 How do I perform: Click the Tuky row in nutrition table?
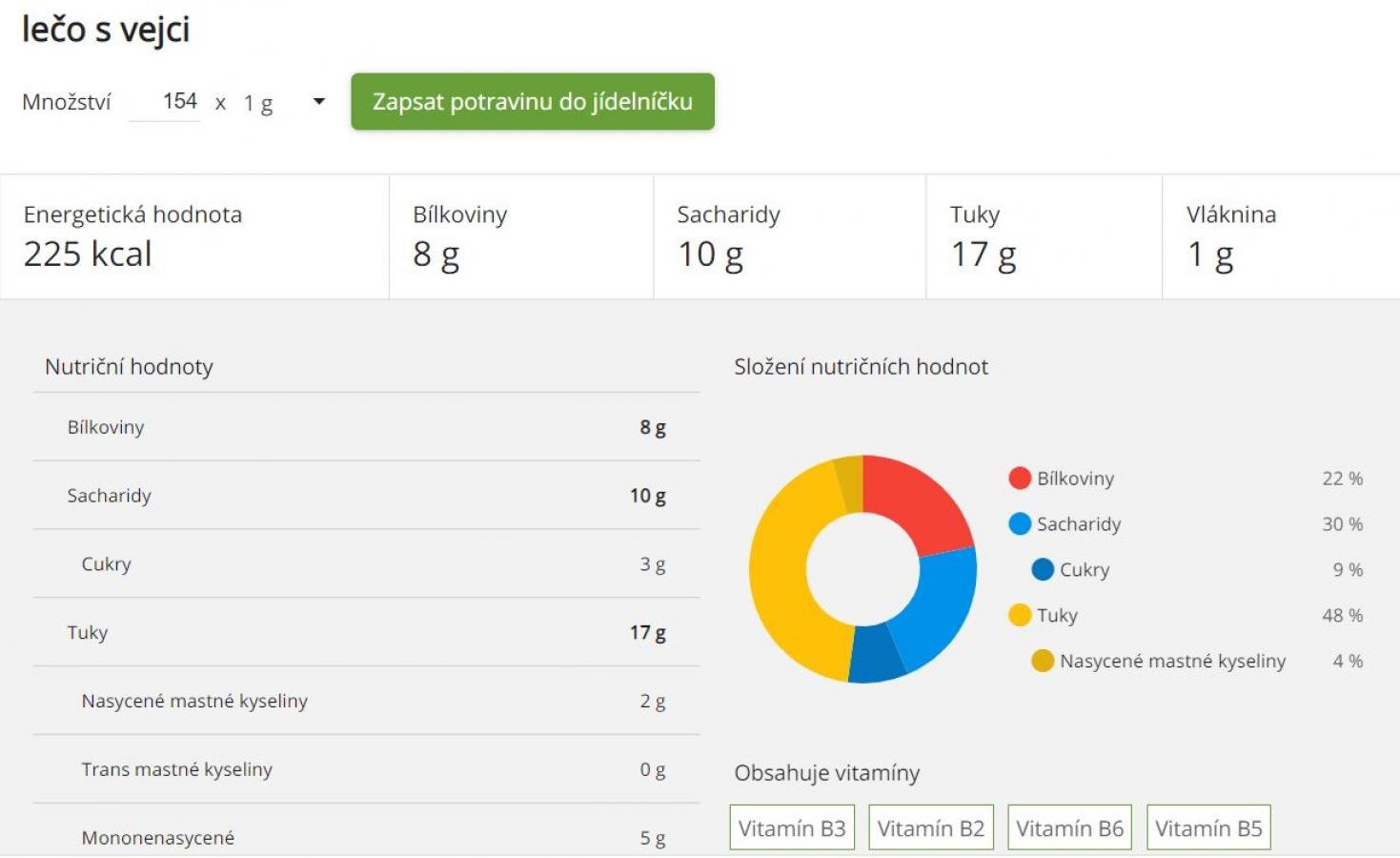366,633
